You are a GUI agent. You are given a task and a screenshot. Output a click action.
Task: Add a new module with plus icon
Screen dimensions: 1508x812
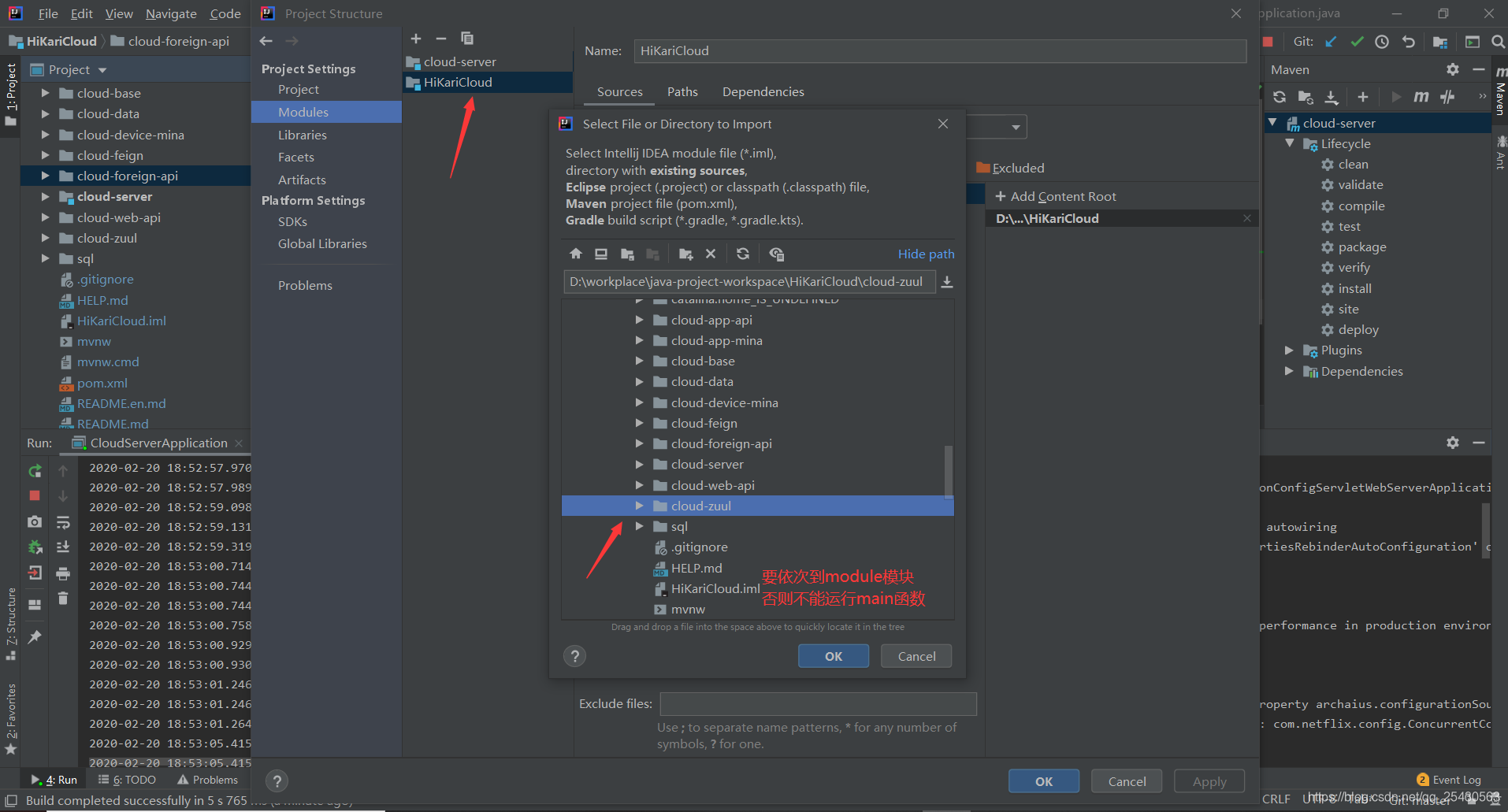coord(416,39)
